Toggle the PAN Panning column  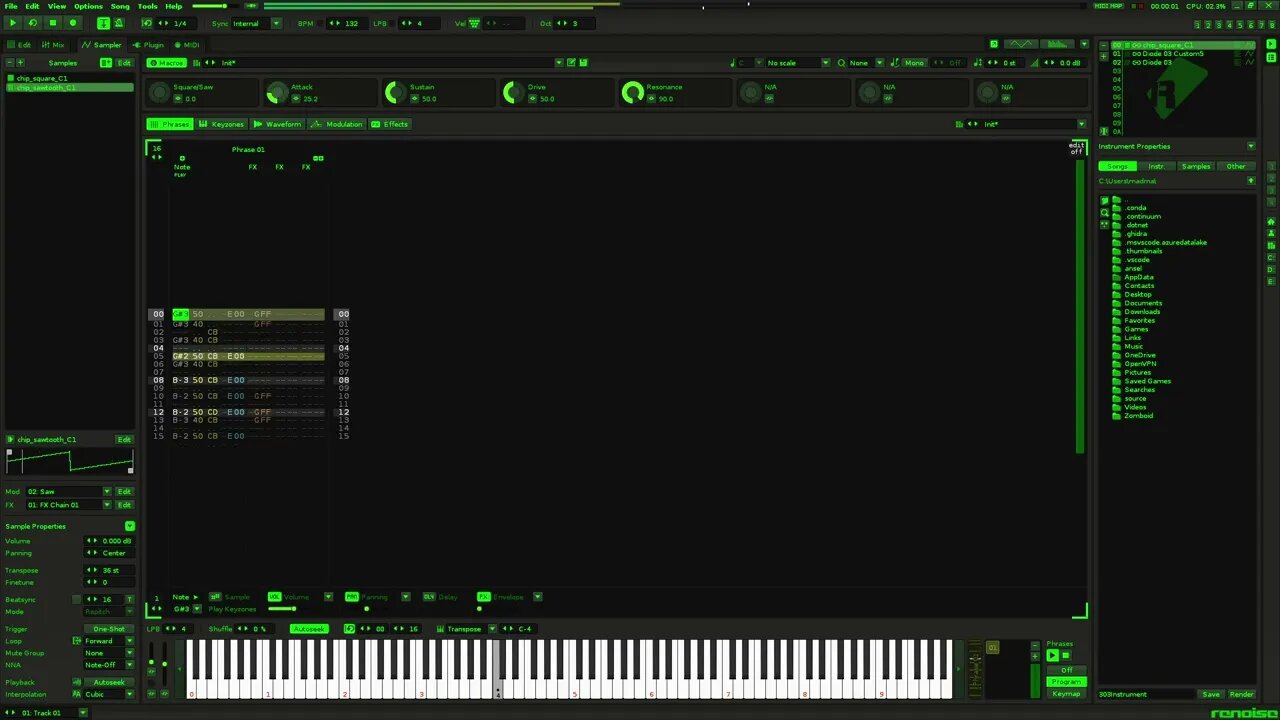[x=352, y=597]
